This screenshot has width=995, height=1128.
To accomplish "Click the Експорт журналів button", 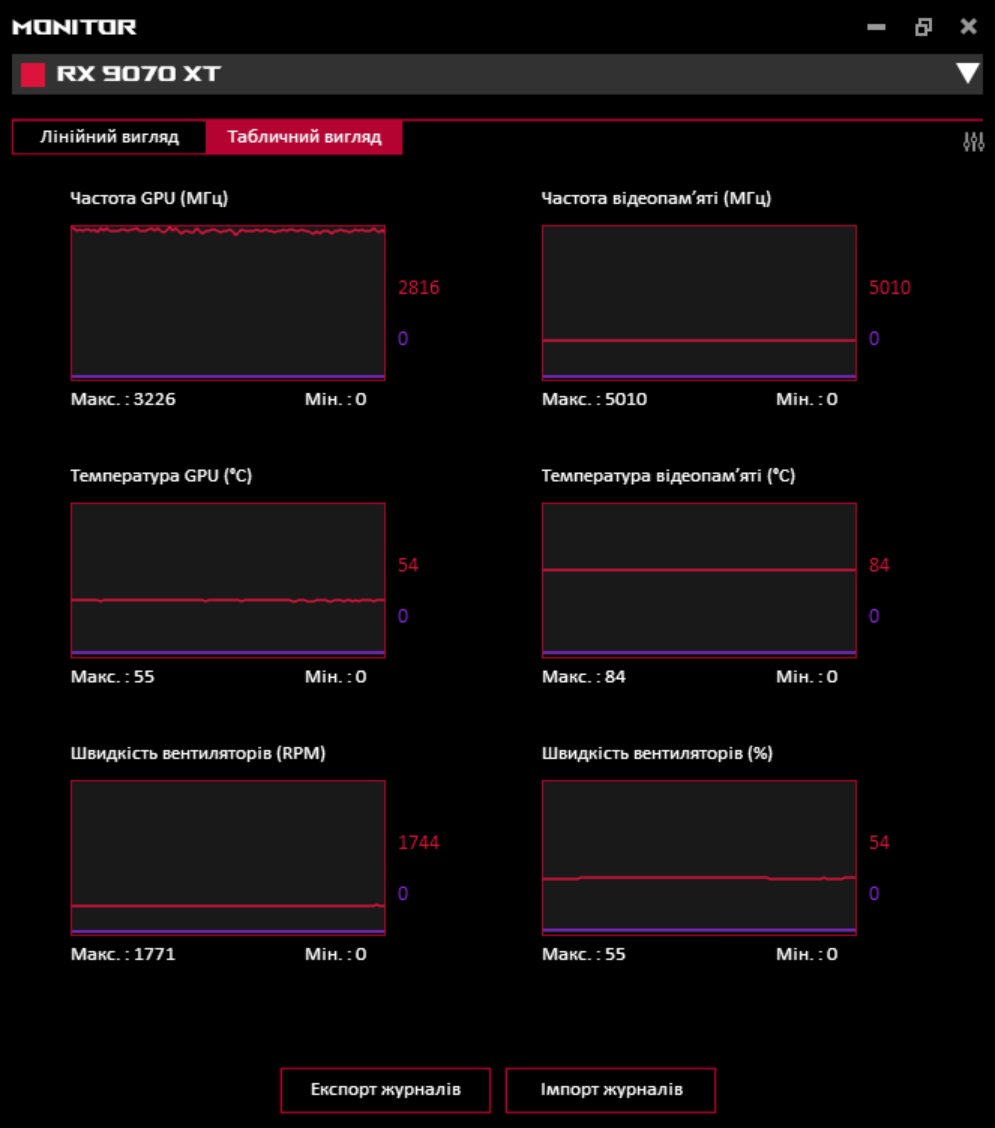I will (x=386, y=1090).
